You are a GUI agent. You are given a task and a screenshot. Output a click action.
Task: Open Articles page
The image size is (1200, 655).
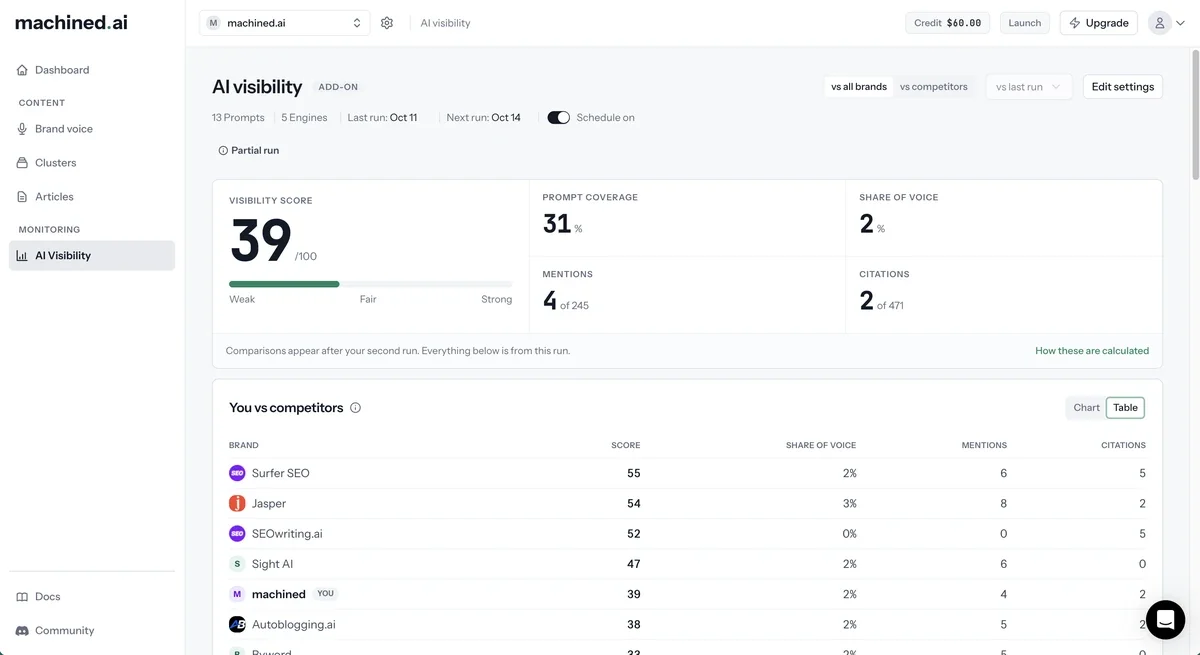[92, 197]
